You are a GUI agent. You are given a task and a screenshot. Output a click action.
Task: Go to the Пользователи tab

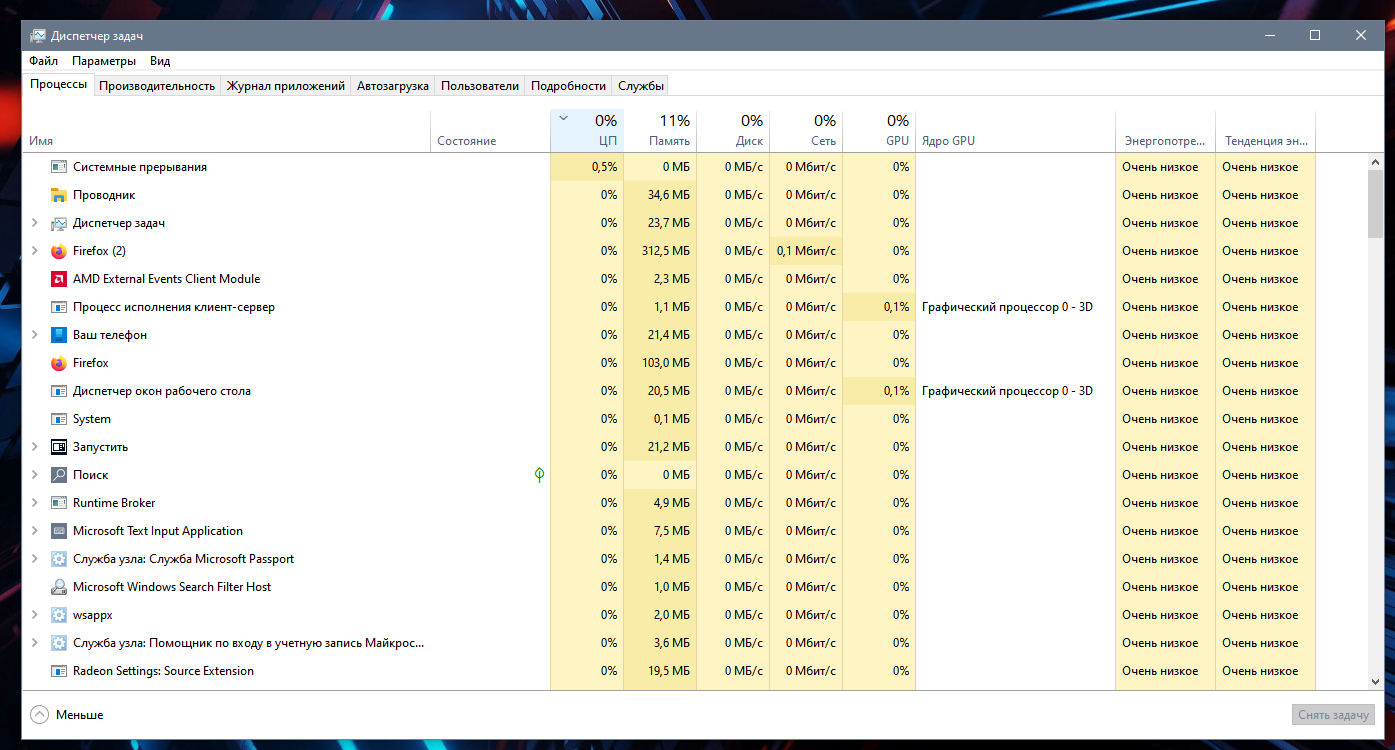coord(480,86)
